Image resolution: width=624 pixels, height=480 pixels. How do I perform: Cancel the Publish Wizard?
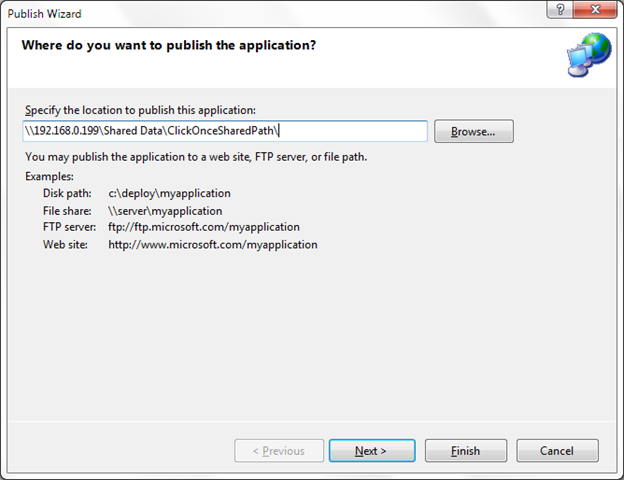tap(556, 451)
